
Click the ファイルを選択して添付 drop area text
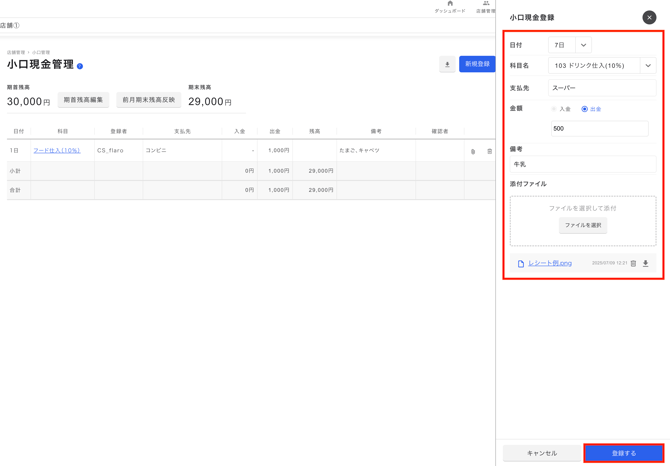point(582,208)
